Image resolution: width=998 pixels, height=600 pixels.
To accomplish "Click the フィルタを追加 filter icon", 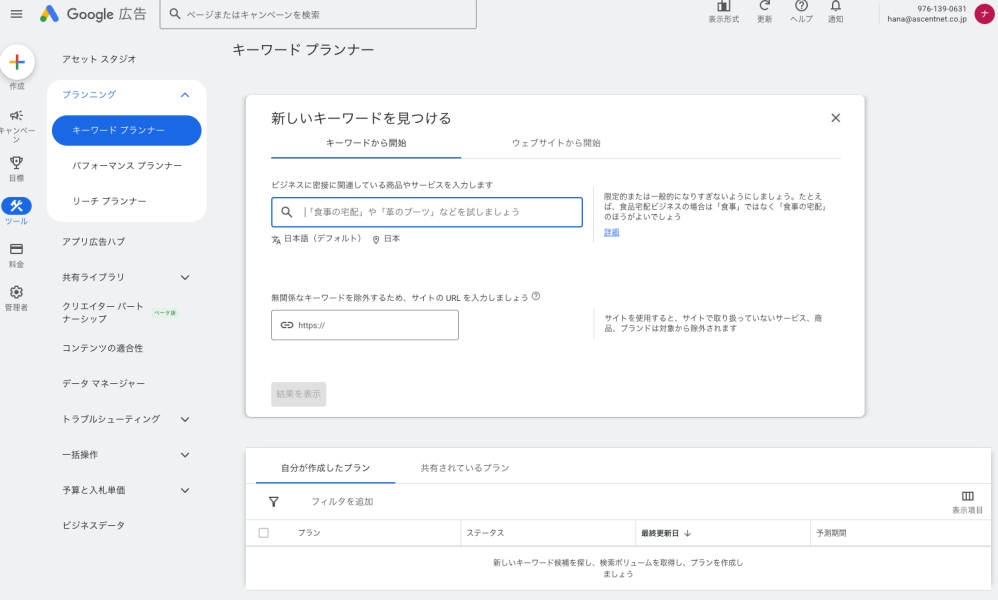I will point(274,502).
